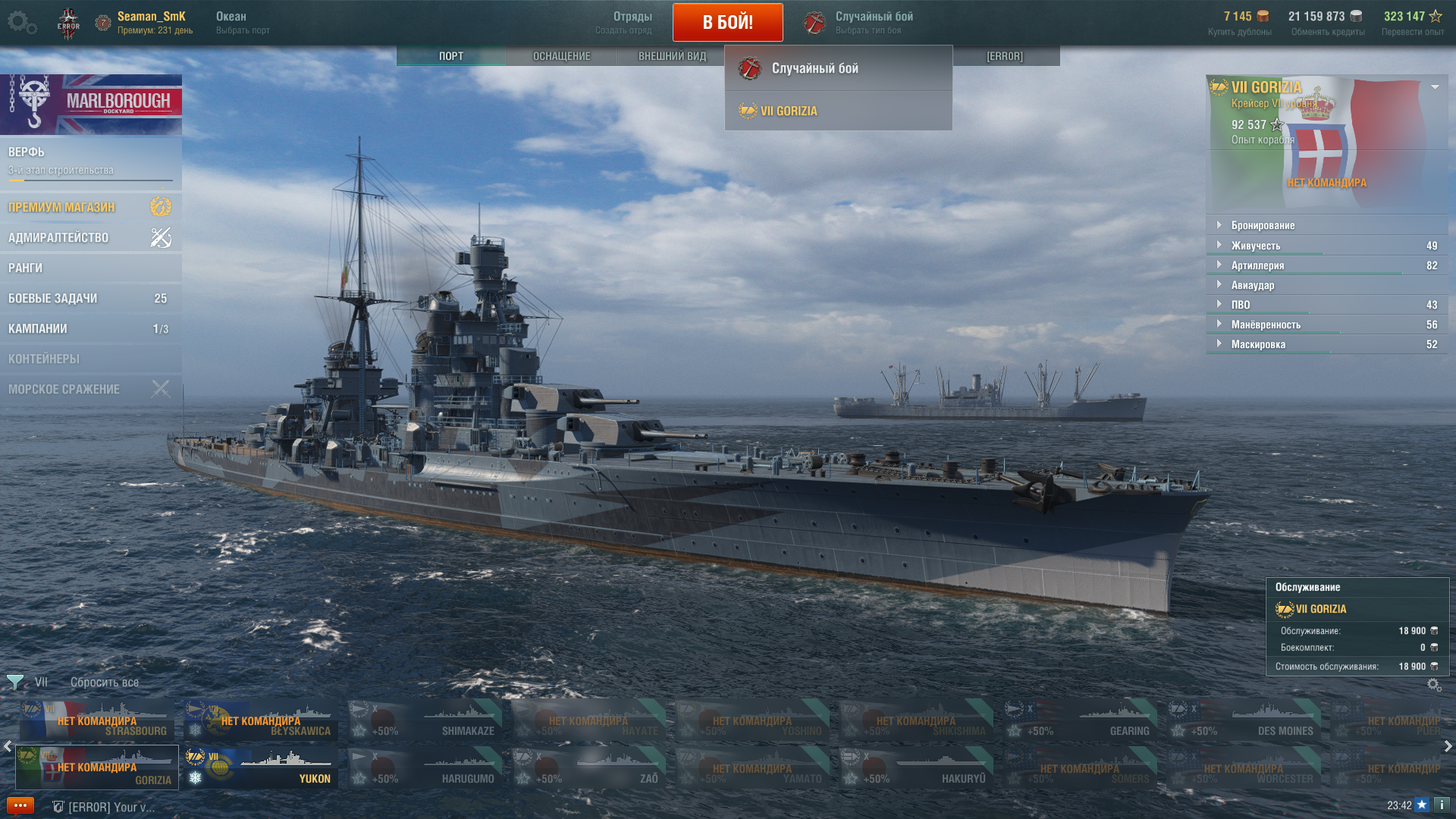Viewport: 1456px width, 819px height.
Task: Open the Premium Shop coin icon
Action: click(x=161, y=206)
